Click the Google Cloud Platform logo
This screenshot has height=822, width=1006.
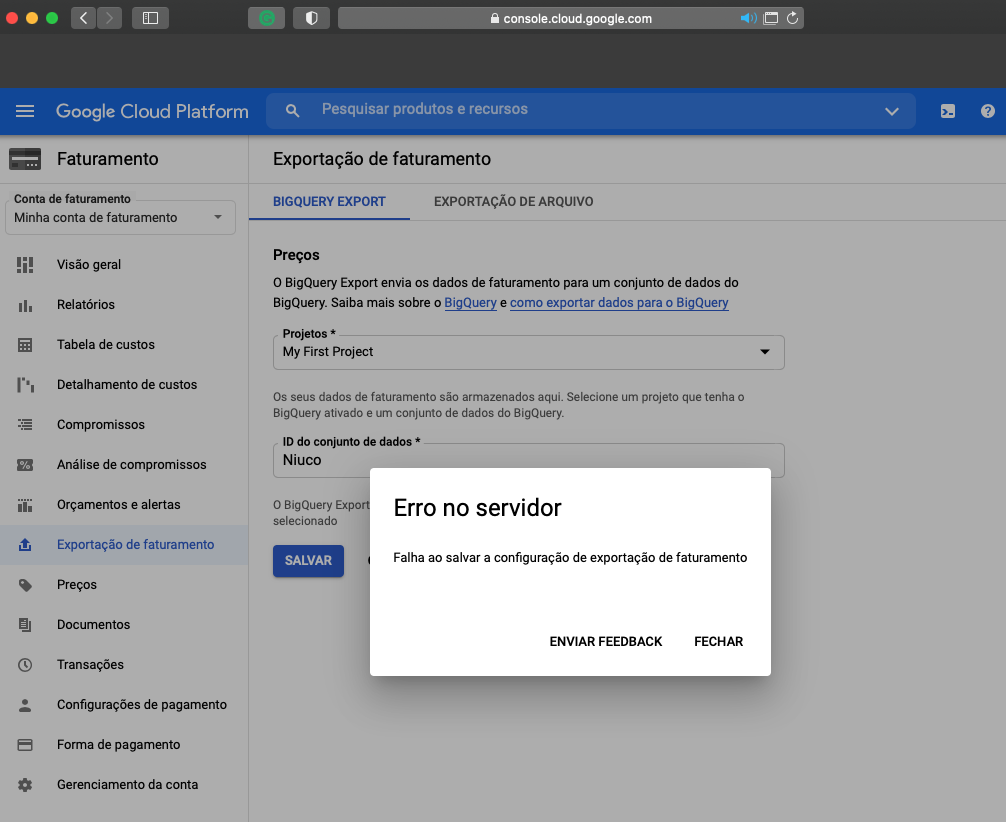click(152, 111)
